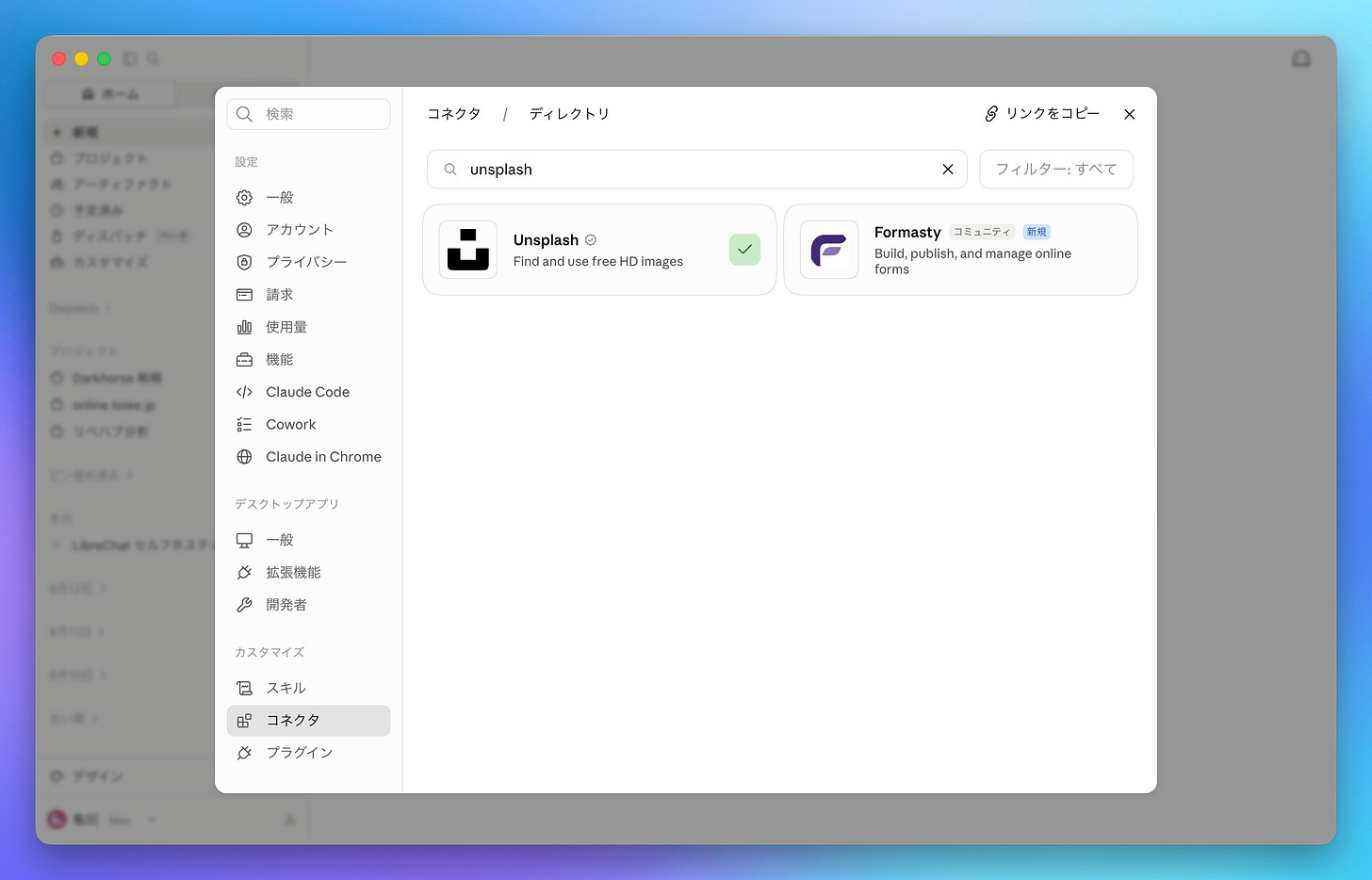
Task: Click the 機能 toolbox icon
Action: pos(244,360)
